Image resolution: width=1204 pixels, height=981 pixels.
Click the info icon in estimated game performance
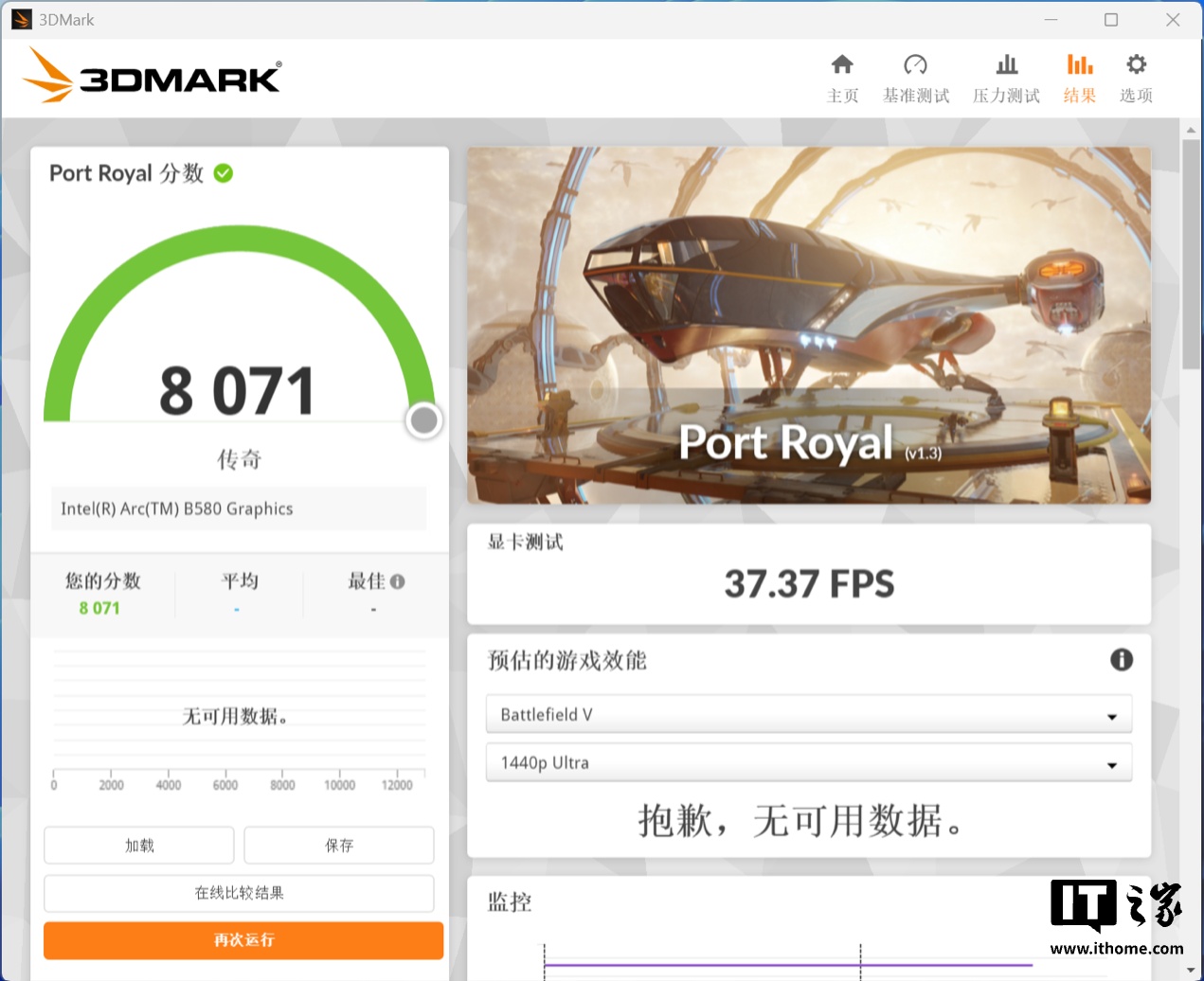[x=1121, y=660]
